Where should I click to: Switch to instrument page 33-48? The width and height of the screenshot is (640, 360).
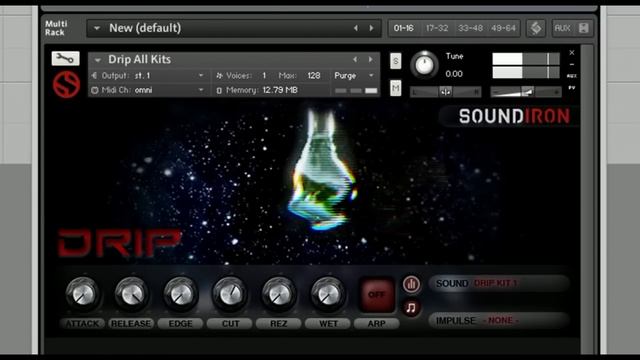click(470, 28)
